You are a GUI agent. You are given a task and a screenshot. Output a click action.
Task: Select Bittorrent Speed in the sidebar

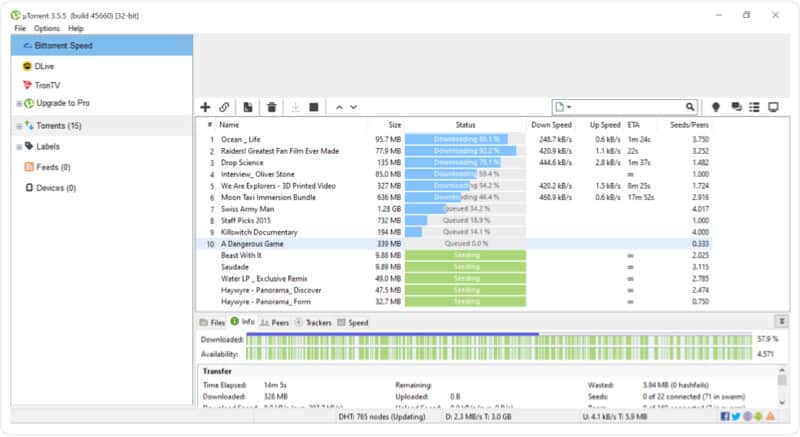pos(102,45)
